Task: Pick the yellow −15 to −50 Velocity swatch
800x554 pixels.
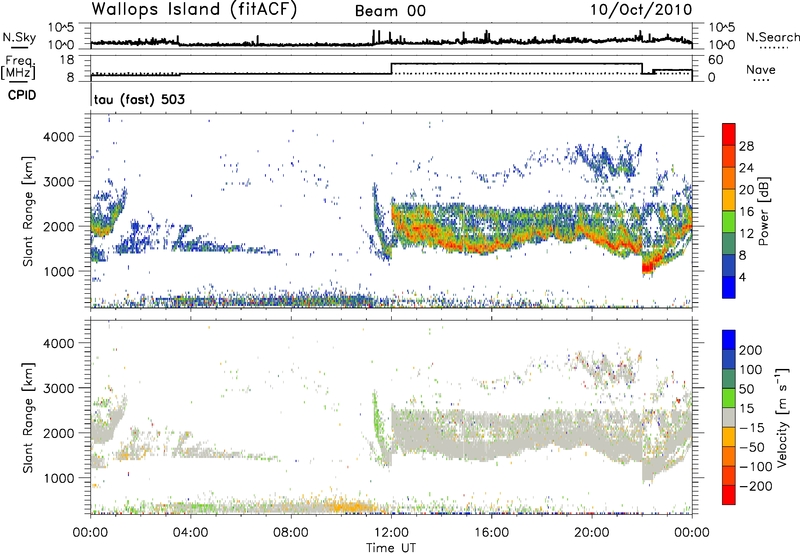Action: coord(729,437)
